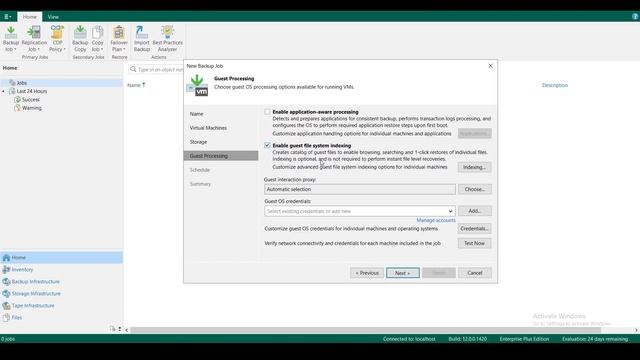Click the Description column header
This screenshot has width=640, height=360.
coord(555,85)
